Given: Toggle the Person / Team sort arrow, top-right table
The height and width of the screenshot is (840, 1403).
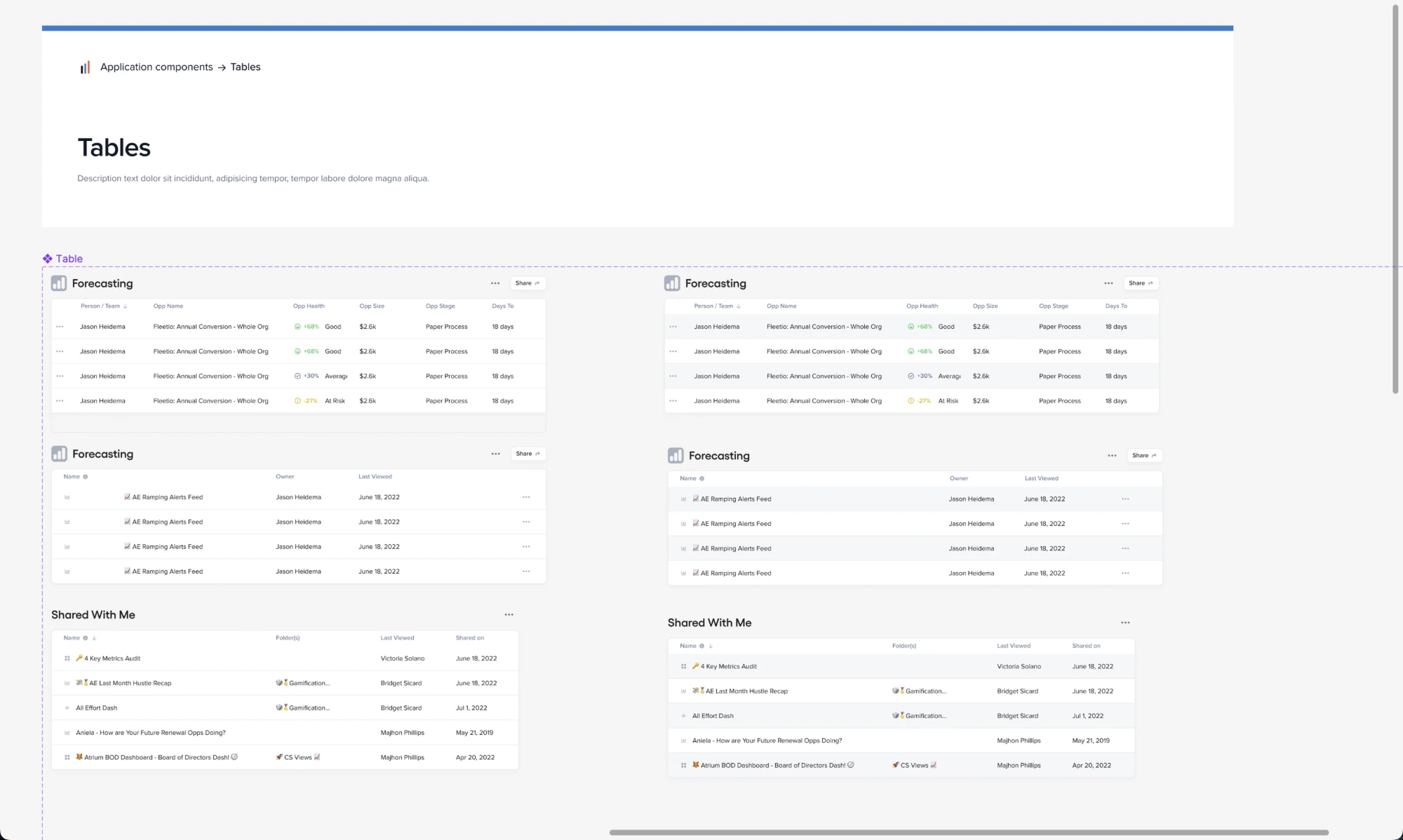Looking at the screenshot, I should pos(739,306).
